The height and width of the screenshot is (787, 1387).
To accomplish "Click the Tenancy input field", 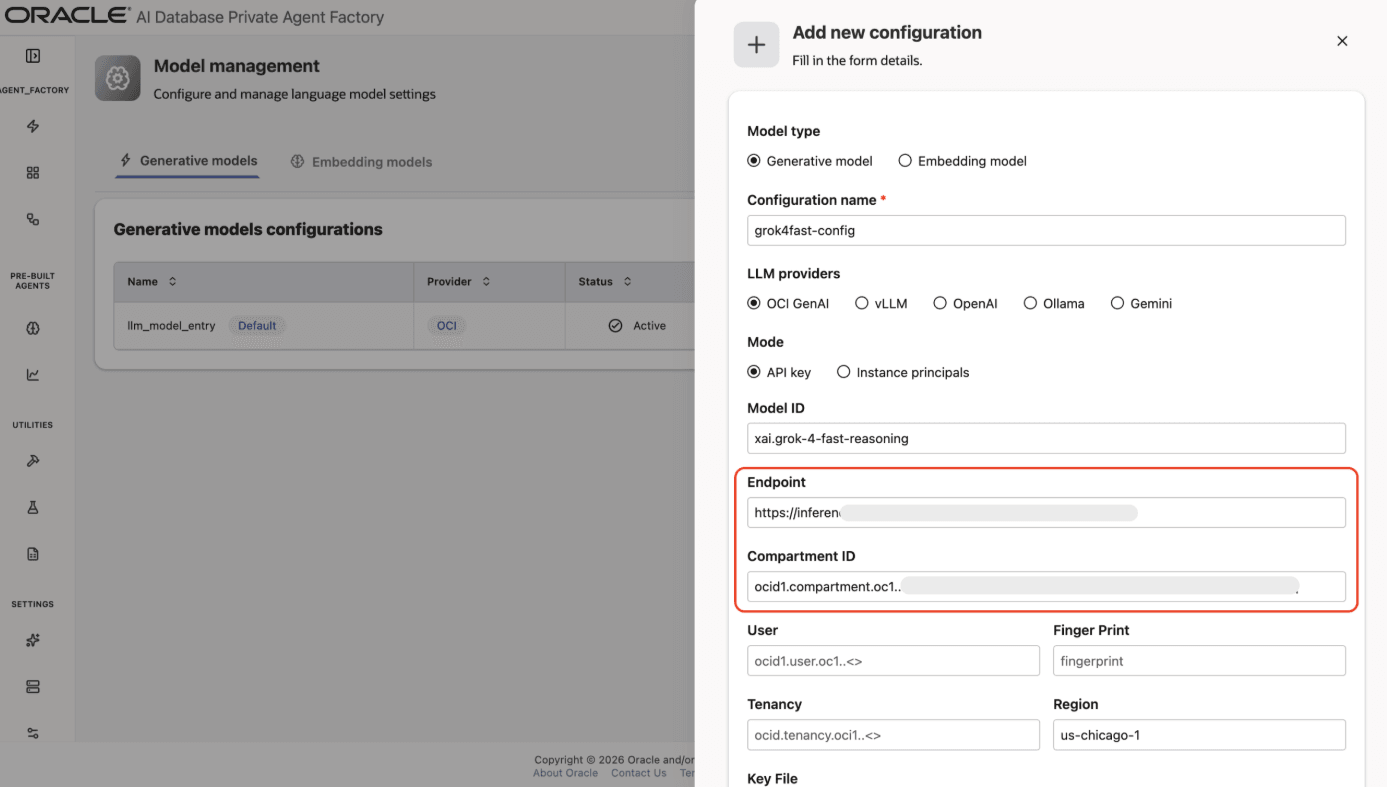I will [x=893, y=734].
